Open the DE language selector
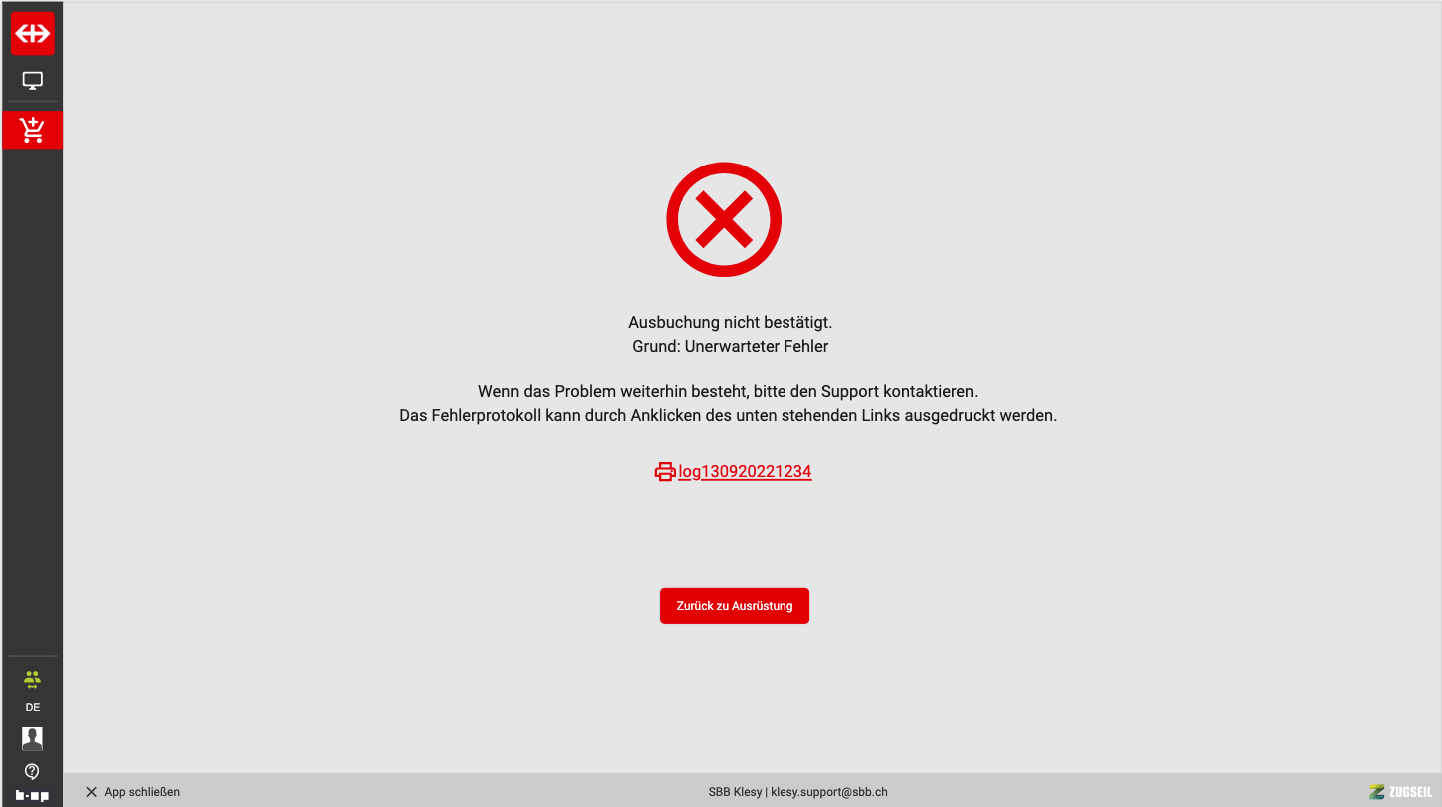Image resolution: width=1442 pixels, height=807 pixels. coord(32,707)
